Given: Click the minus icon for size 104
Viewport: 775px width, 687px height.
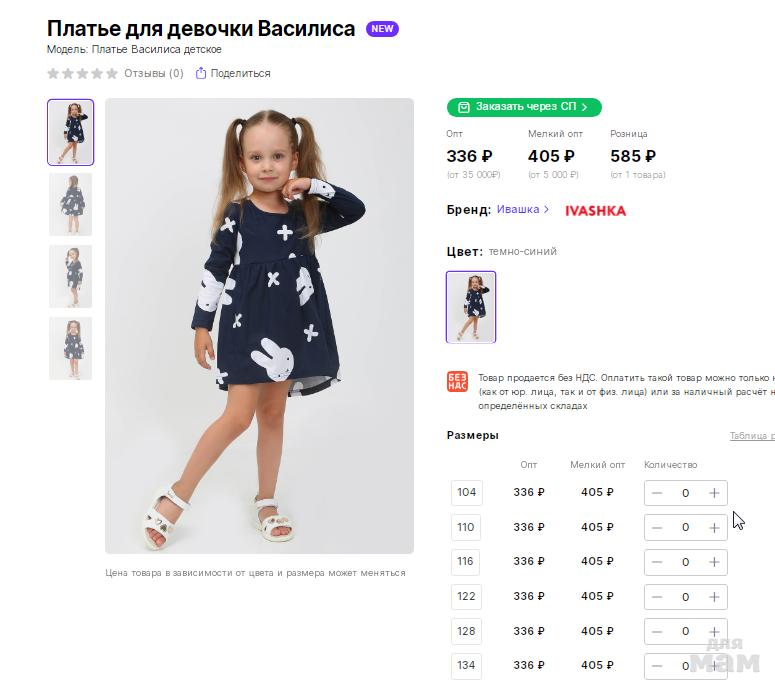Looking at the screenshot, I should [x=657, y=493].
